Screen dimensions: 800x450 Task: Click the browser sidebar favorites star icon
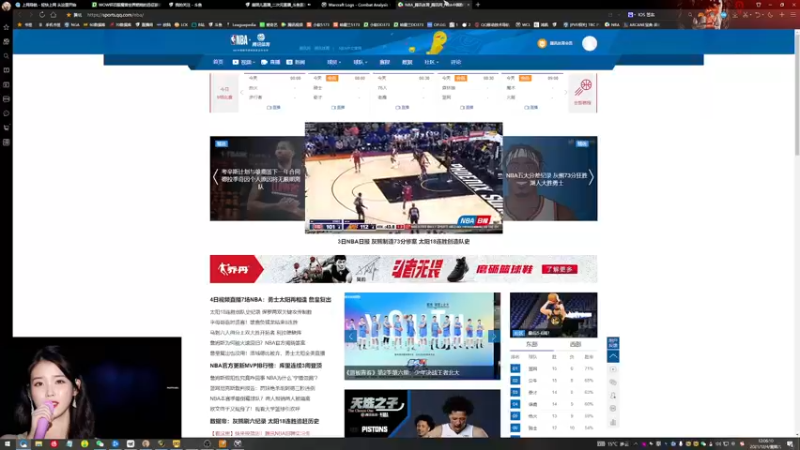pos(6,27)
